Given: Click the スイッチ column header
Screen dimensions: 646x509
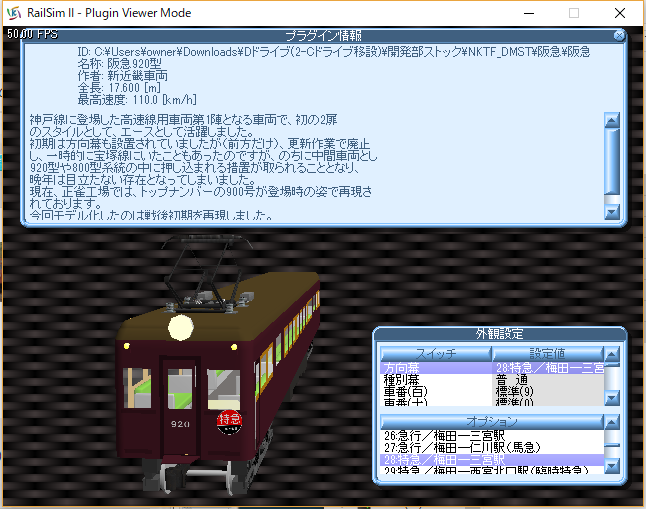Looking at the screenshot, I should pyautogui.click(x=436, y=354).
